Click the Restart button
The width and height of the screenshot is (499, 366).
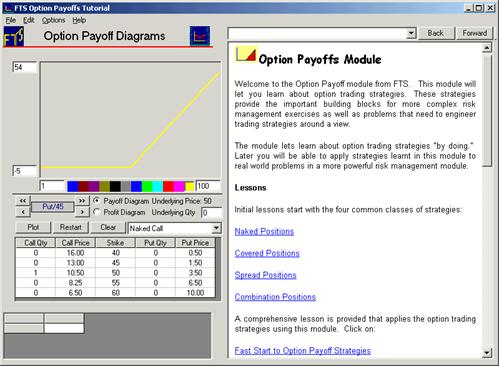point(70,228)
